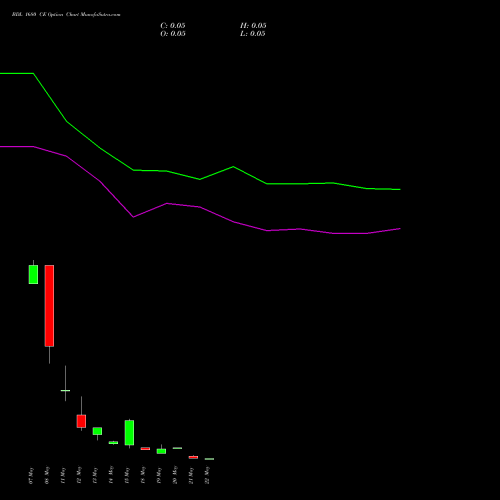Click the "08 May" date label

[x=47, y=475]
